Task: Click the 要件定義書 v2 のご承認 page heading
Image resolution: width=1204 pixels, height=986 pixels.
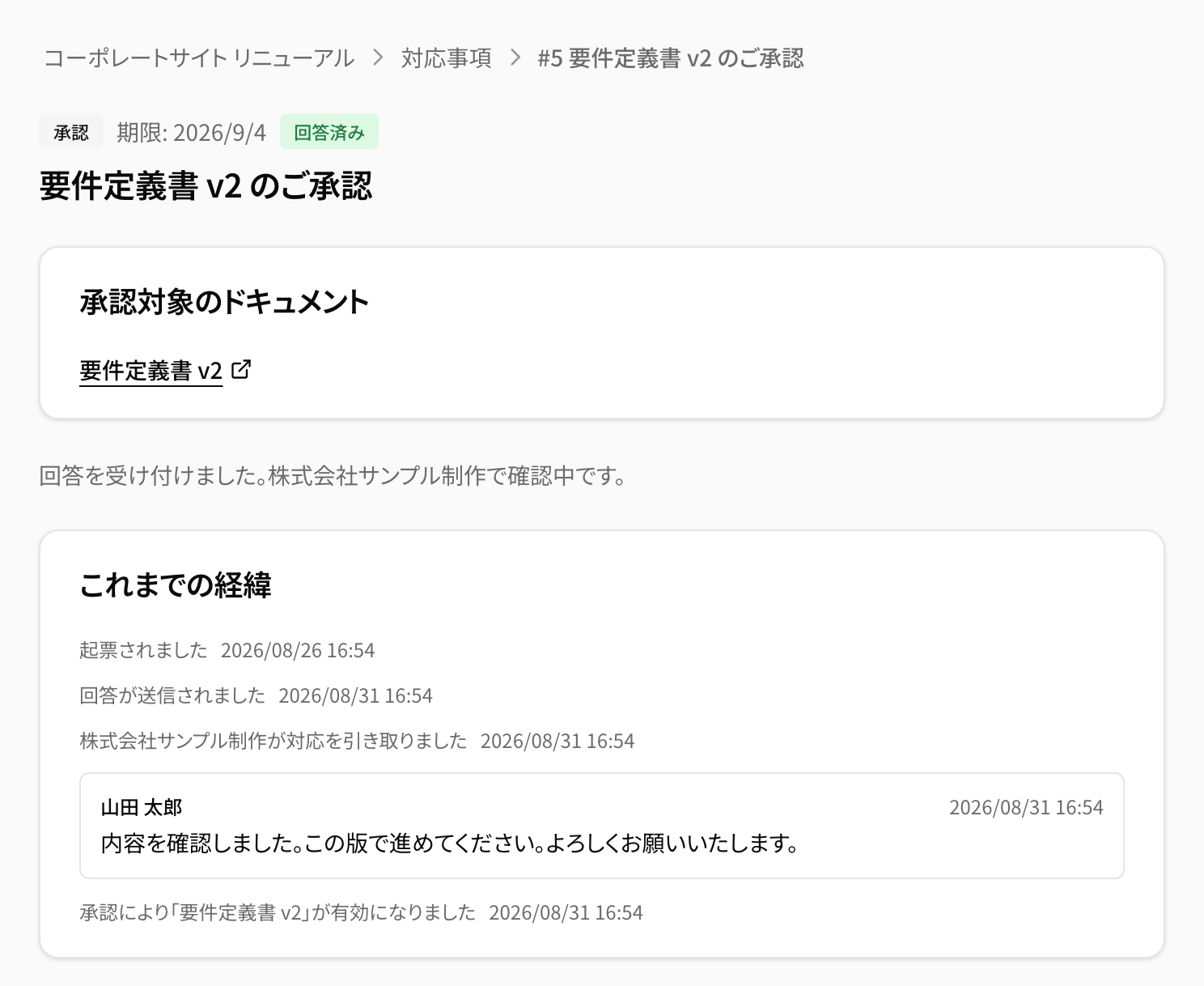Action: pos(206,186)
